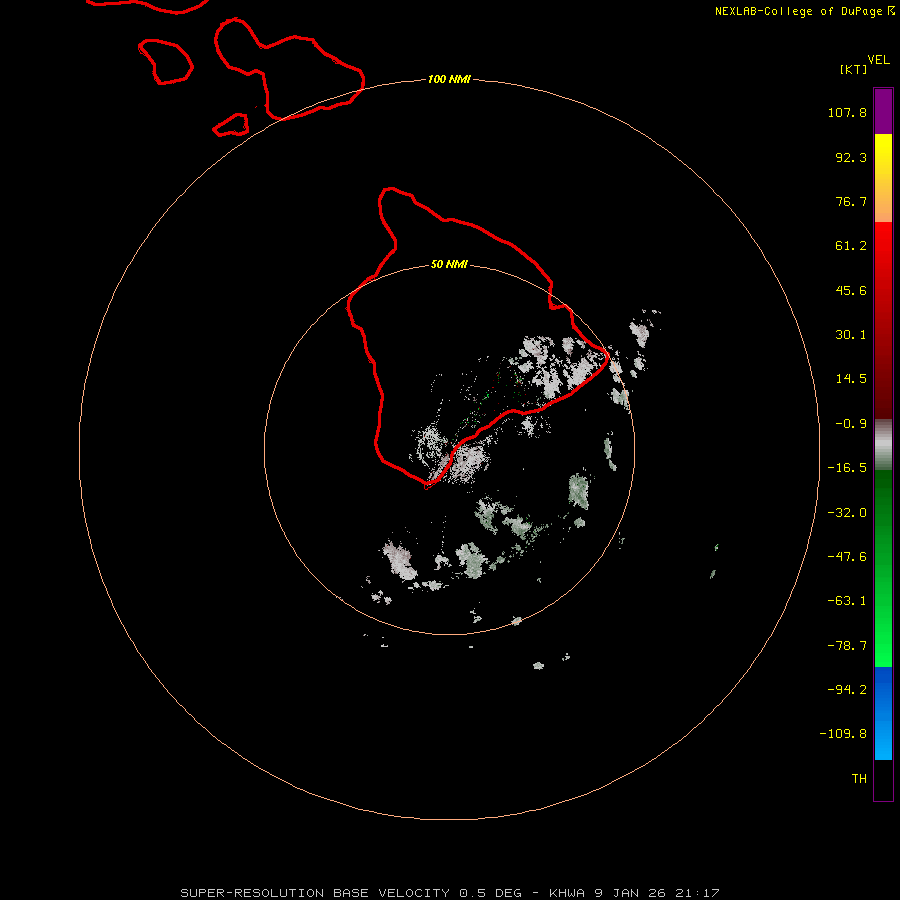Click the 100 NMI range ring label

point(449,79)
